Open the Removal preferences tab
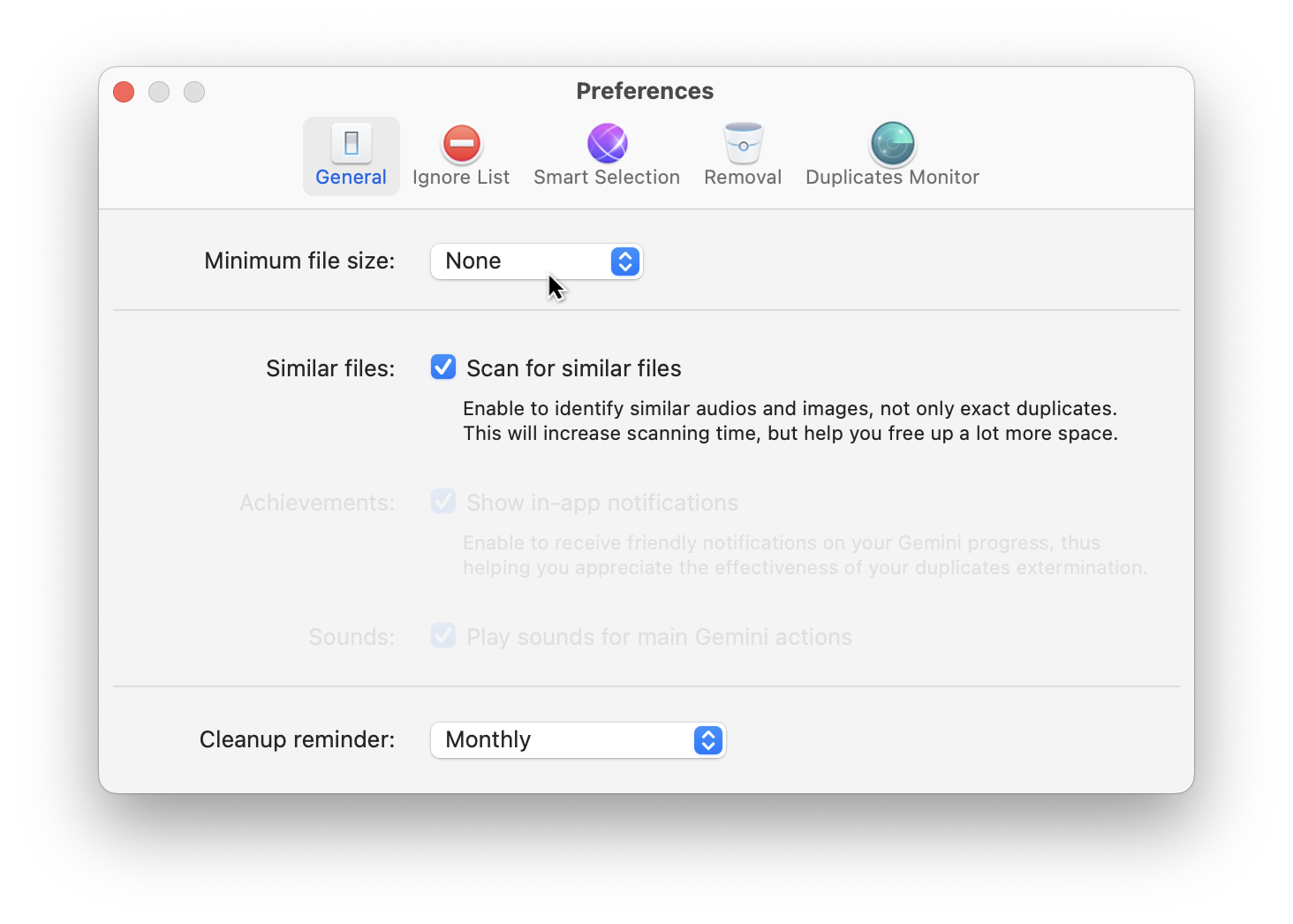Image resolution: width=1293 pixels, height=924 pixels. click(x=743, y=156)
